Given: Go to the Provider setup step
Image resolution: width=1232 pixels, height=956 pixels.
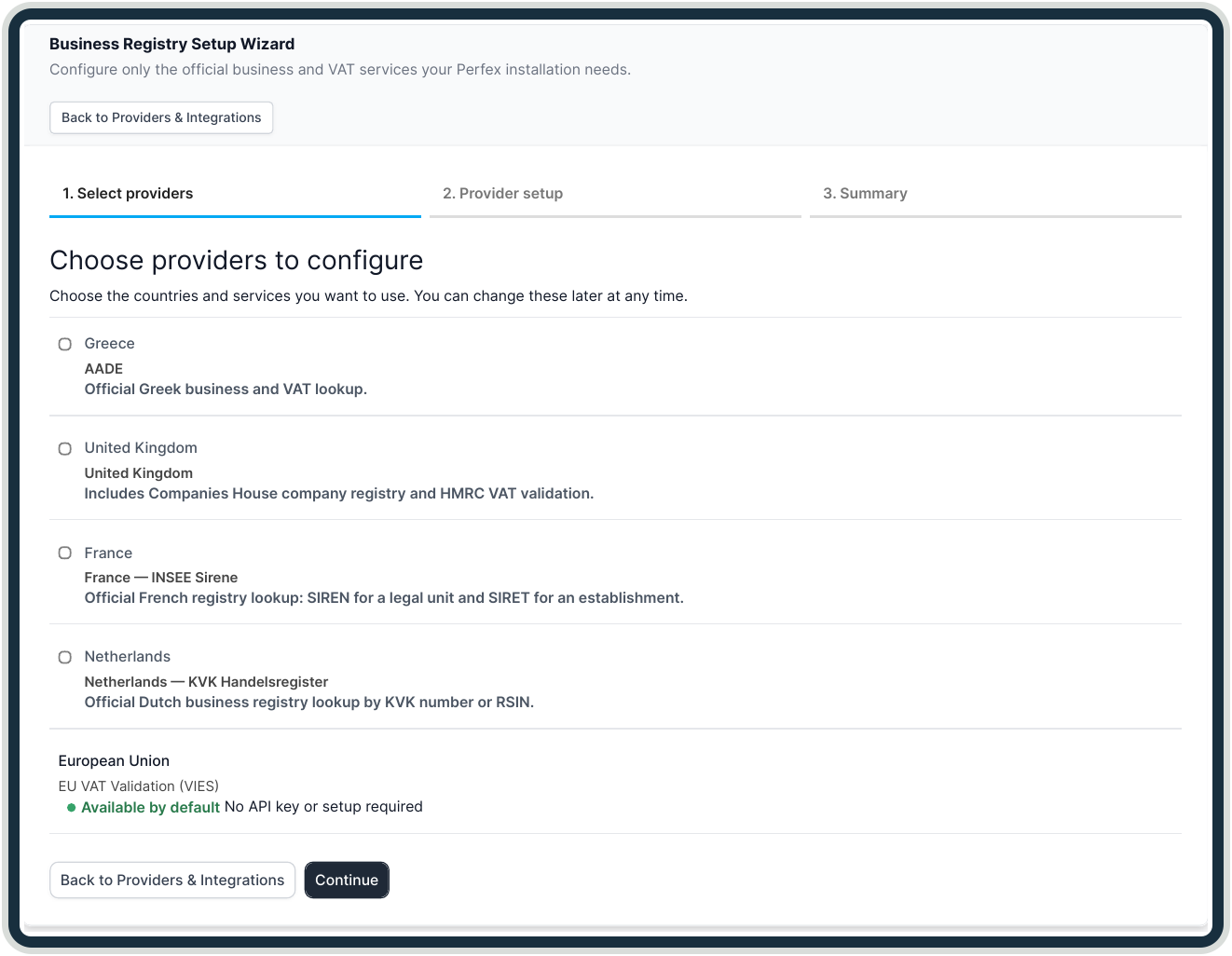Looking at the screenshot, I should pos(615,194).
